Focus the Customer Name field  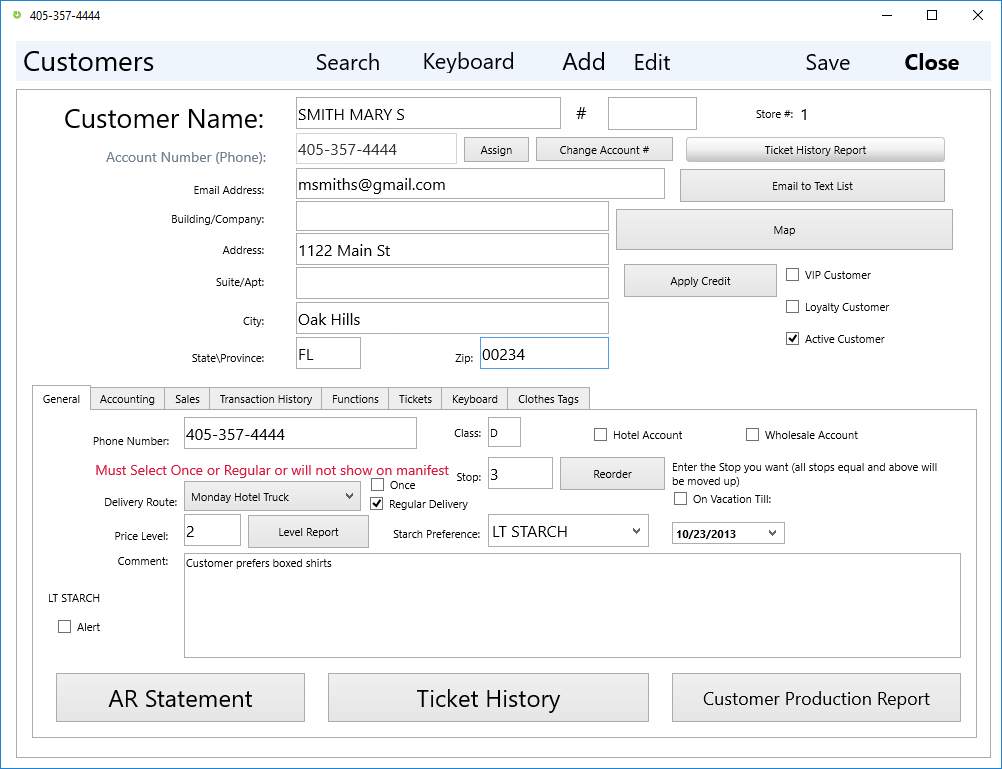428,114
